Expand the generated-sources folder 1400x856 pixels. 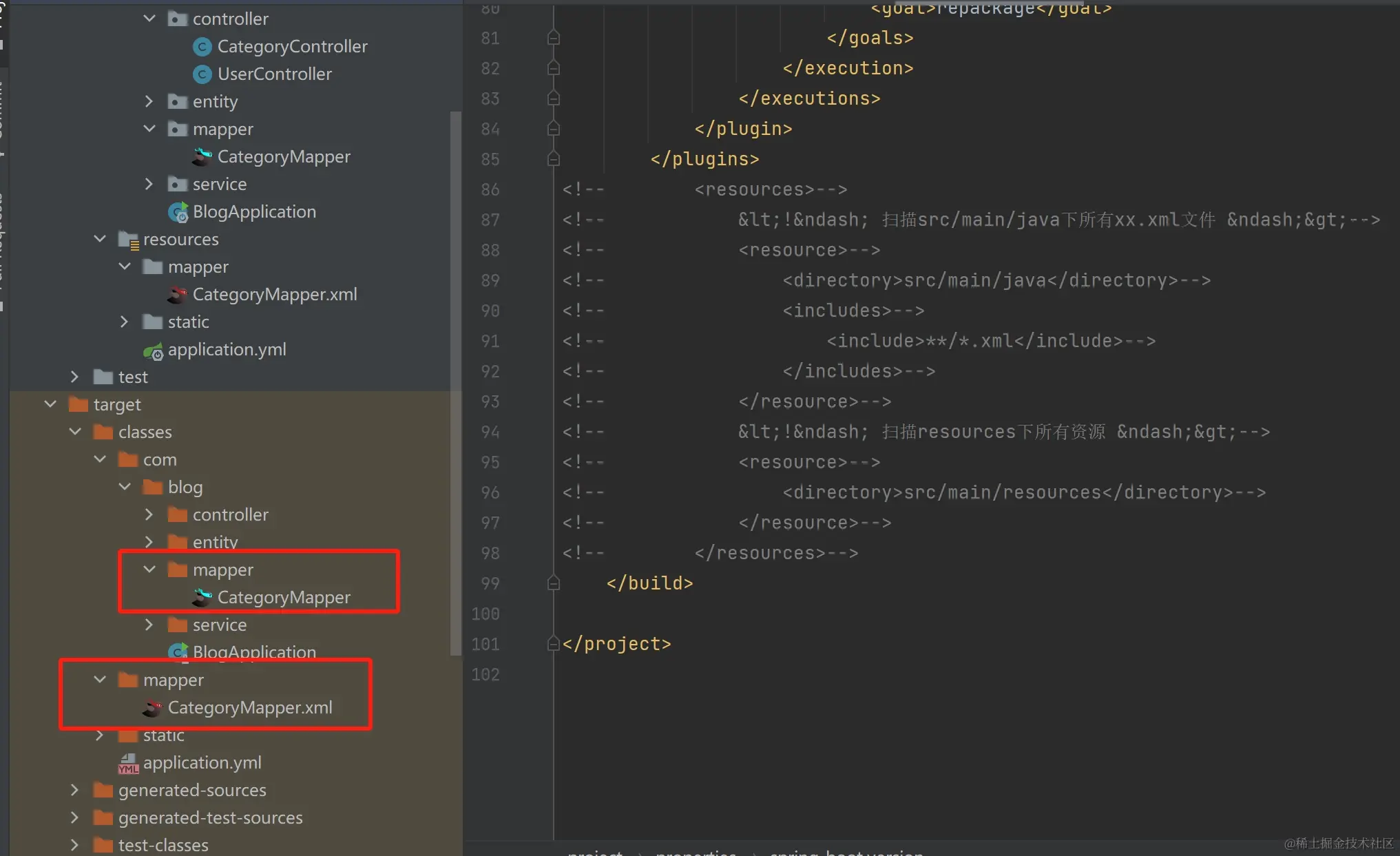(x=75, y=790)
